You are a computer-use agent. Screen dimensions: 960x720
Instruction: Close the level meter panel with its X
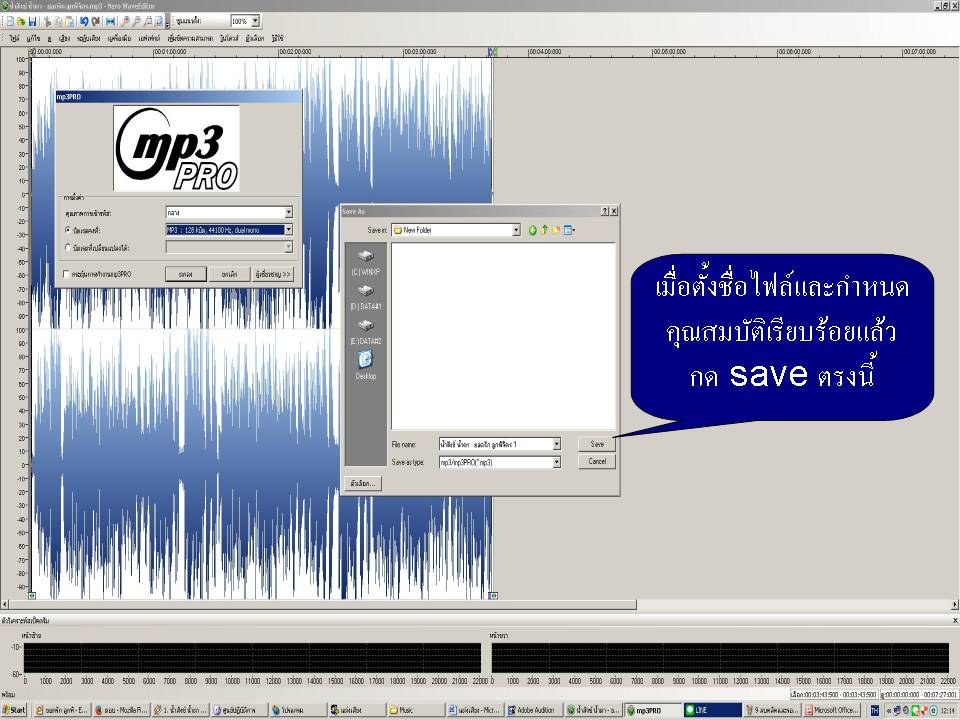pos(954,620)
